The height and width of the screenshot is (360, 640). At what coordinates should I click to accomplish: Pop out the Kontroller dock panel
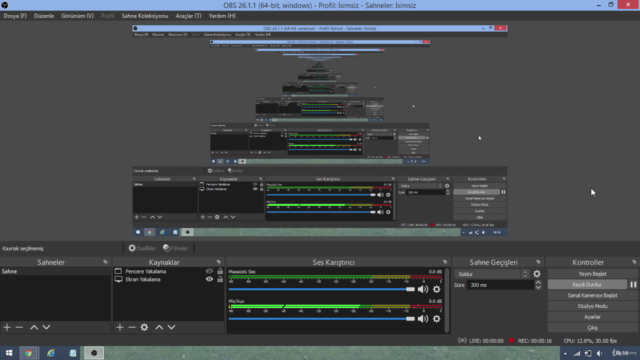634,262
